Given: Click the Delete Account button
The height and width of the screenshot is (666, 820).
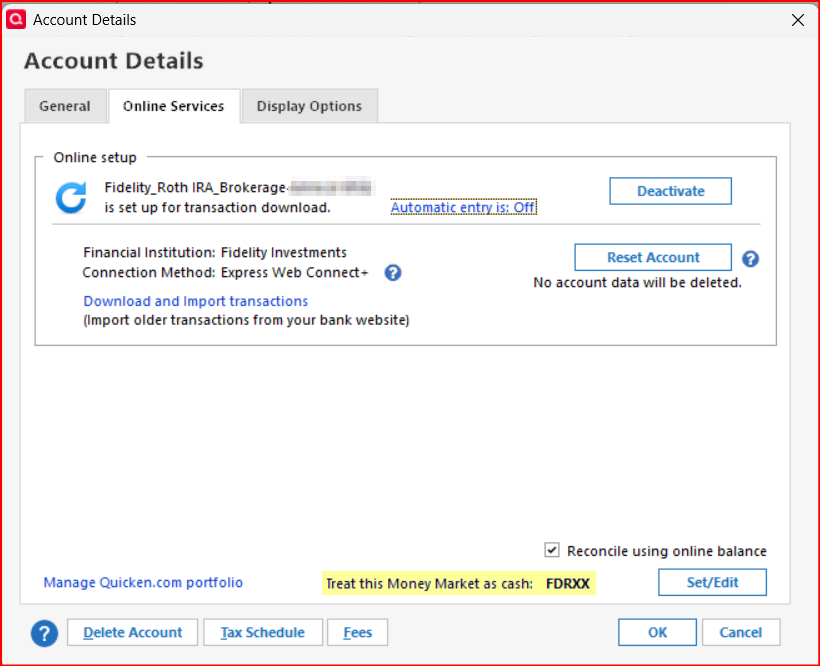Looking at the screenshot, I should click(x=132, y=633).
